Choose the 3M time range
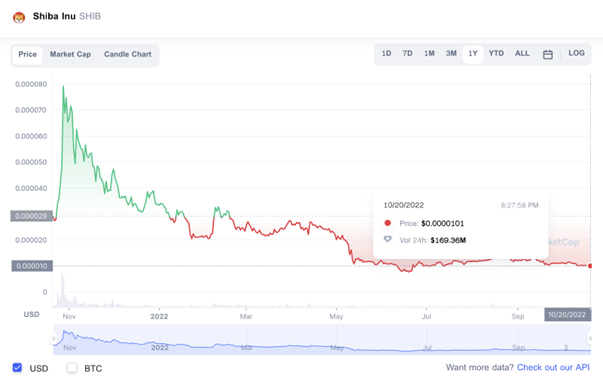The width and height of the screenshot is (603, 389). [x=451, y=53]
